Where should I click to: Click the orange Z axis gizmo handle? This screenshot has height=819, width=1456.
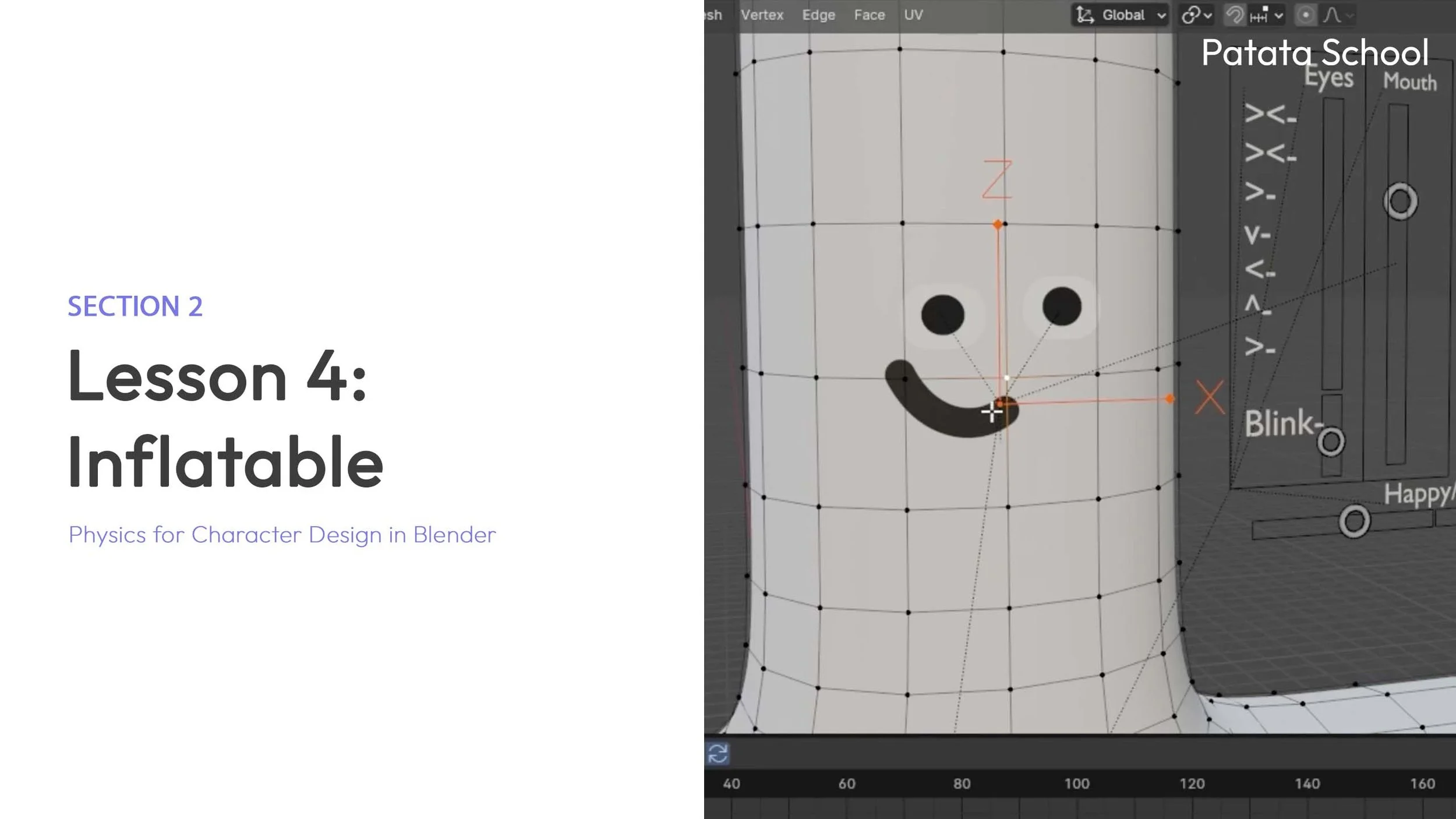pyautogui.click(x=998, y=224)
